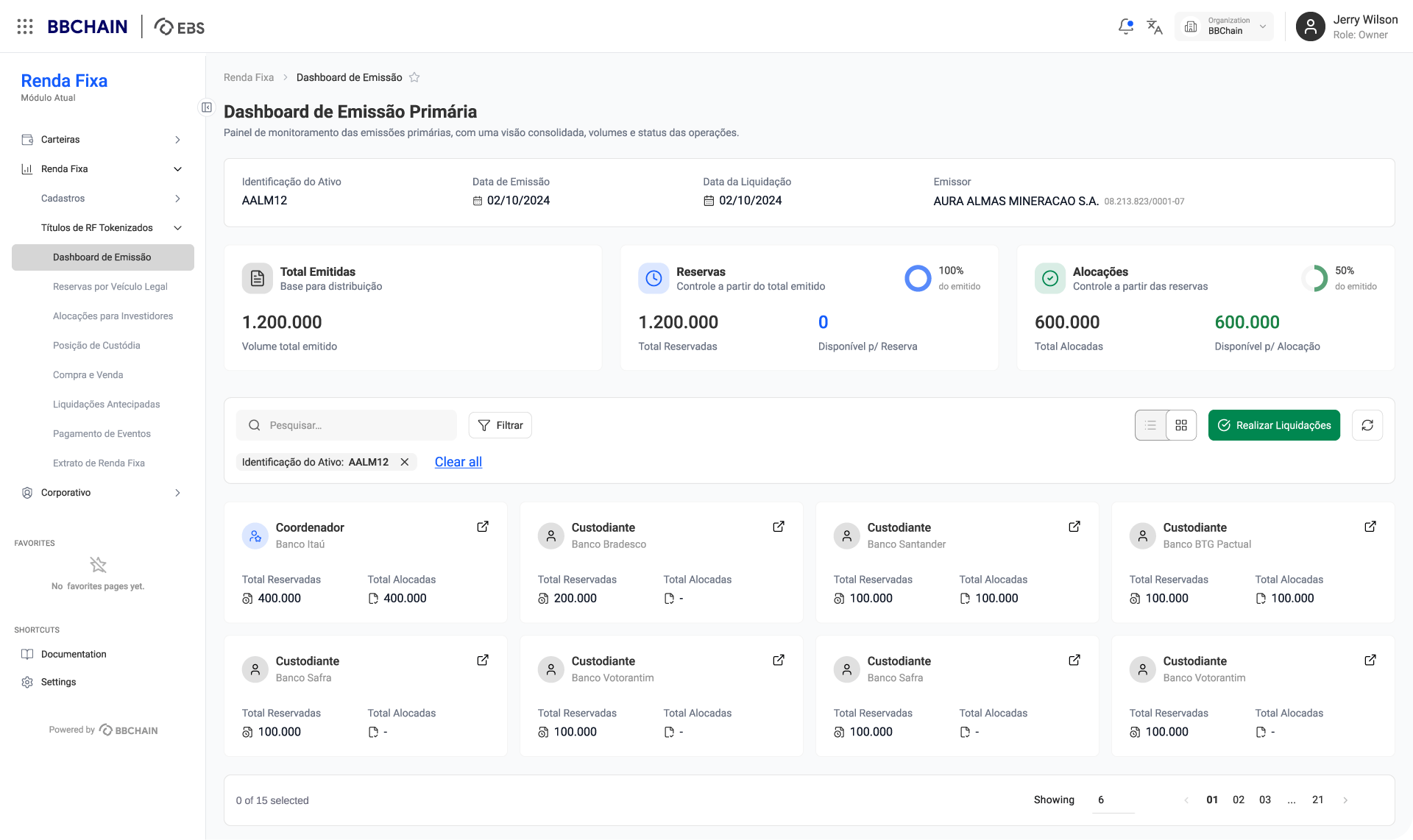Open Settings shortcut
Screen dimensions: 1413x840
pyautogui.click(x=49, y=682)
